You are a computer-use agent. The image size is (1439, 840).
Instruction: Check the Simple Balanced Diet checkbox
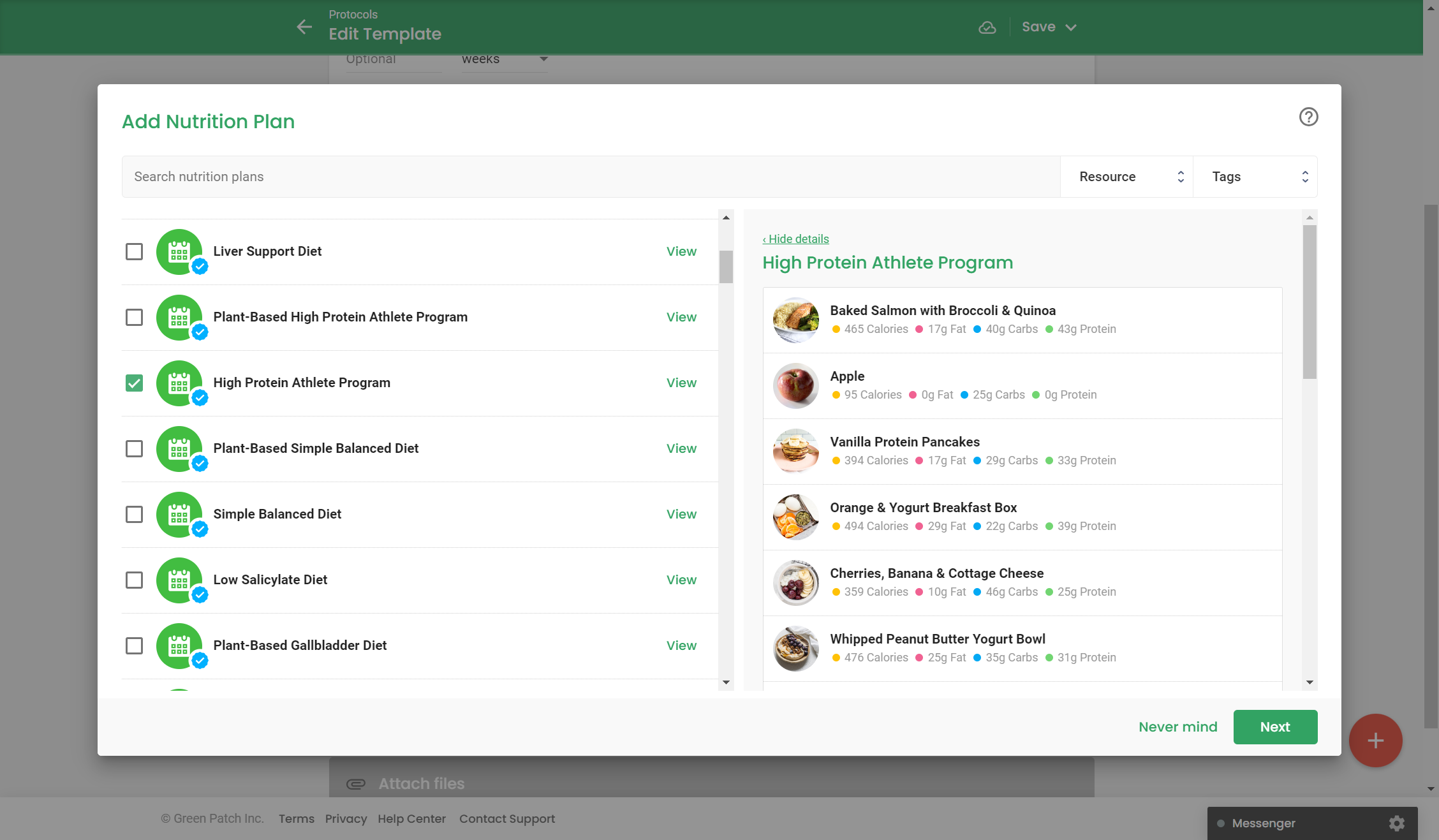click(134, 514)
